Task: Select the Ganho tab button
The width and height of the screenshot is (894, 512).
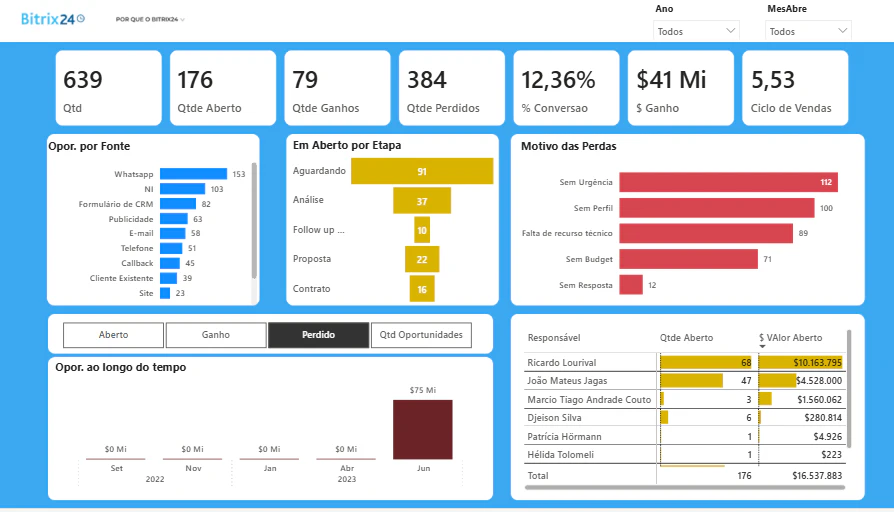Action: coord(216,335)
